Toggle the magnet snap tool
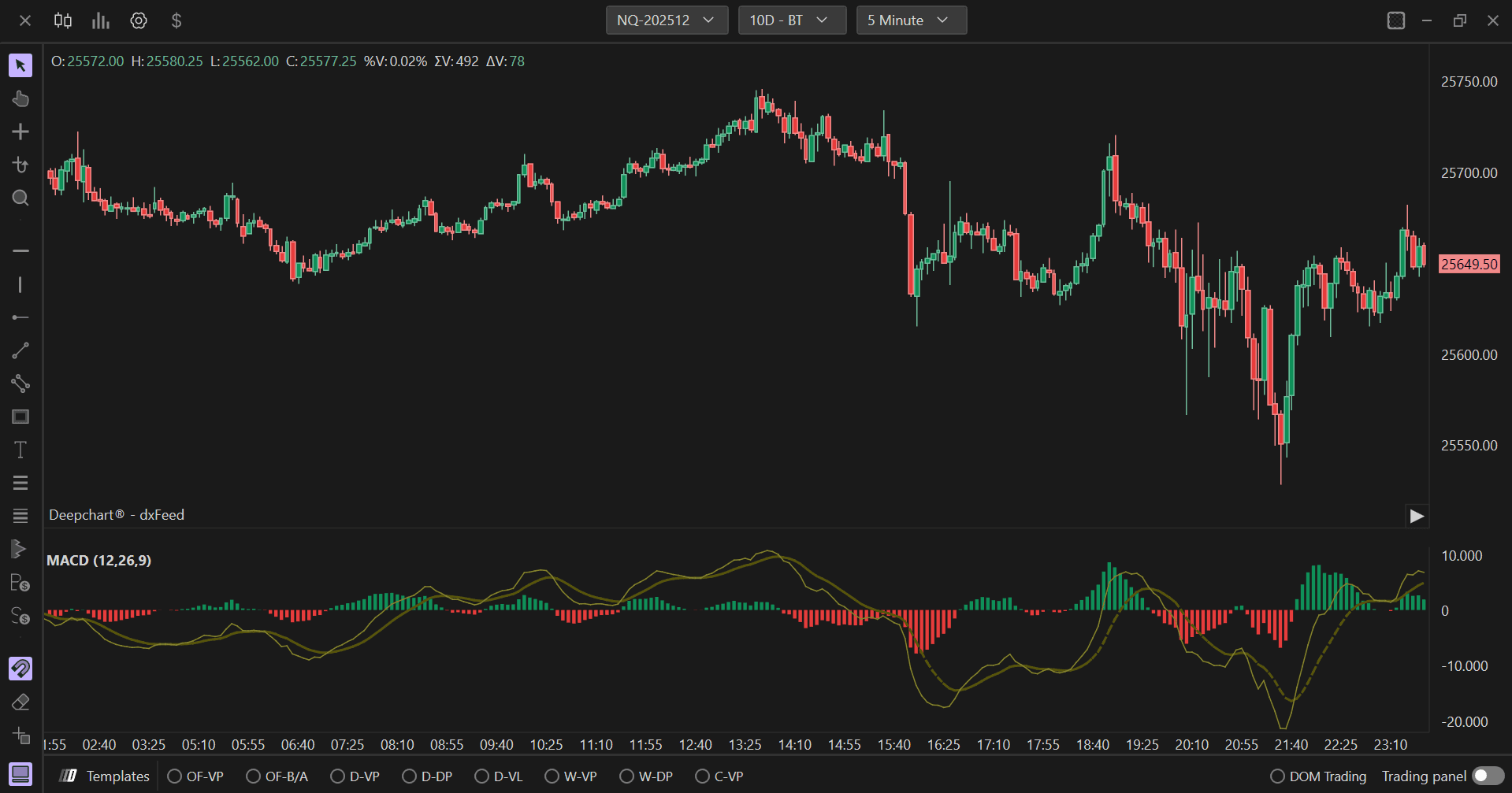1512x793 pixels. pyautogui.click(x=20, y=669)
